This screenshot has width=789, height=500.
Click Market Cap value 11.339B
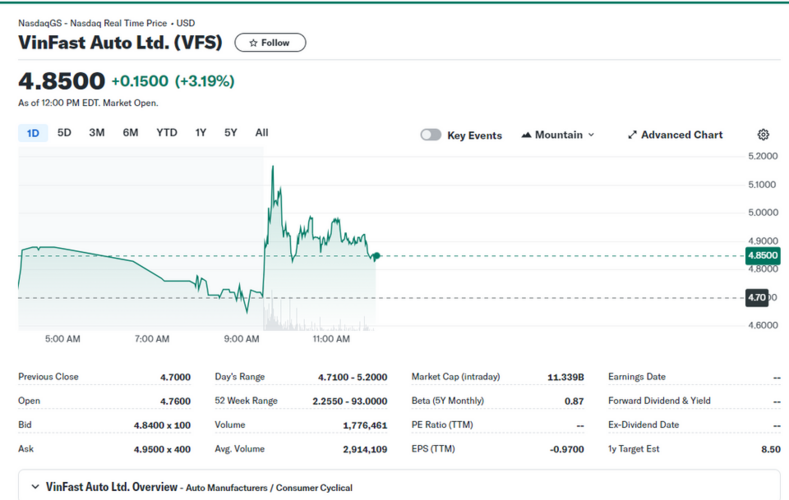pos(566,377)
